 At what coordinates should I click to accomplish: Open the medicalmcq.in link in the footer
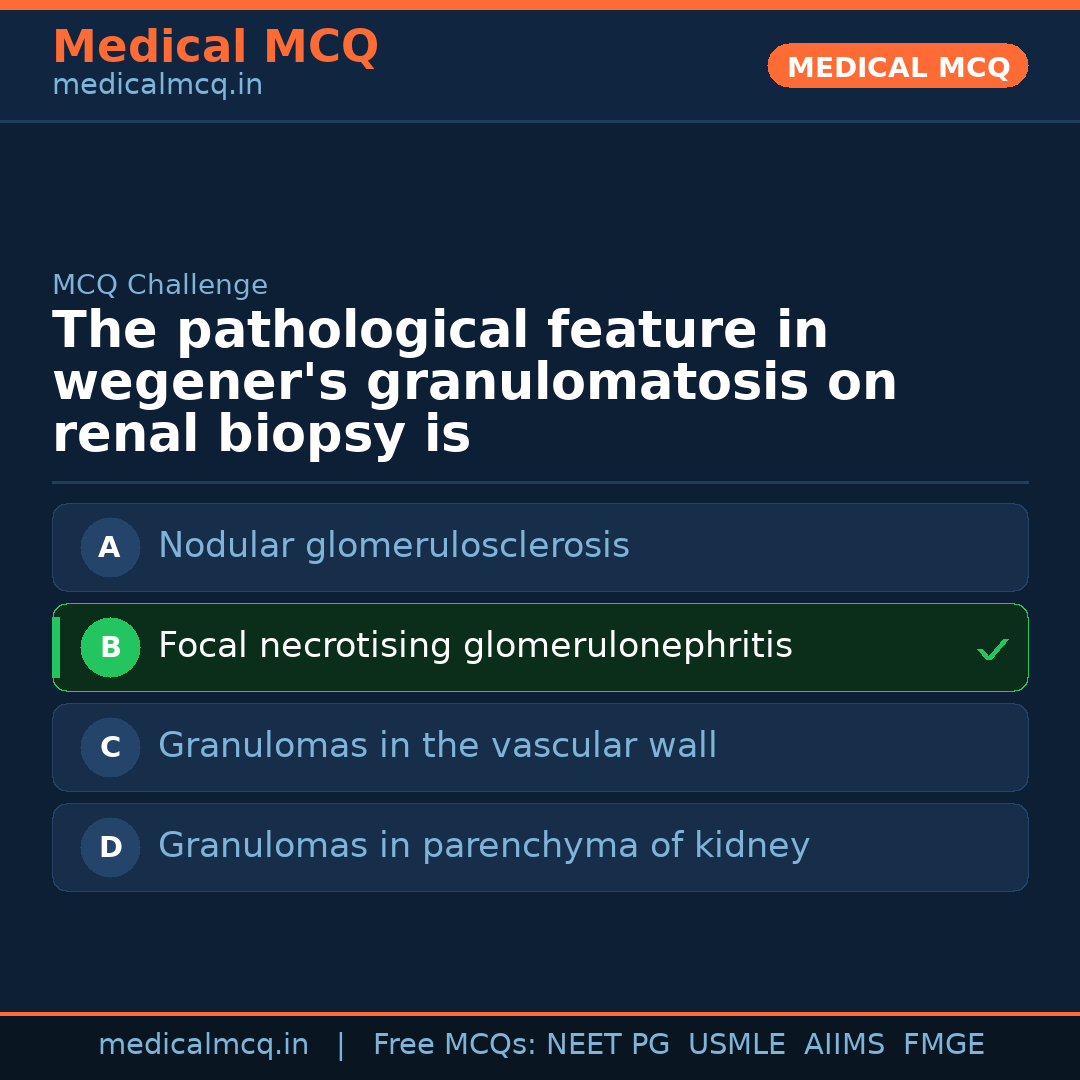203,1045
